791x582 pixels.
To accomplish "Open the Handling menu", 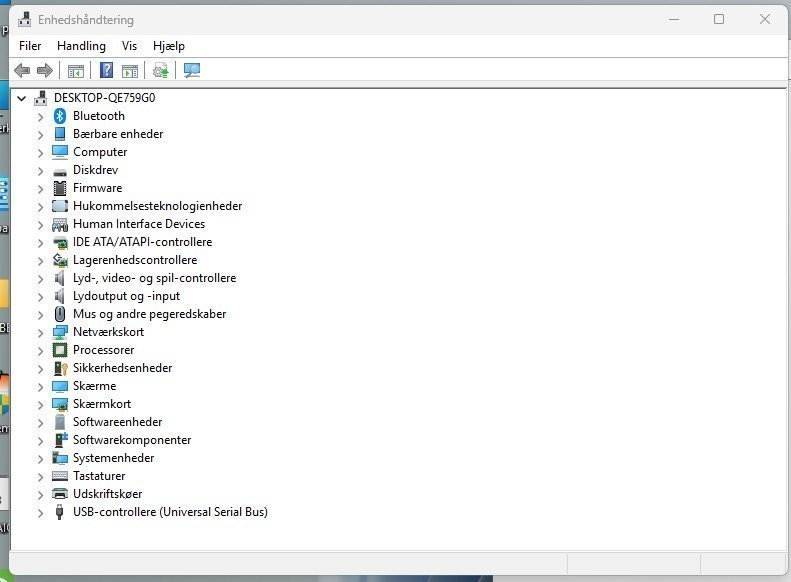I will click(81, 46).
